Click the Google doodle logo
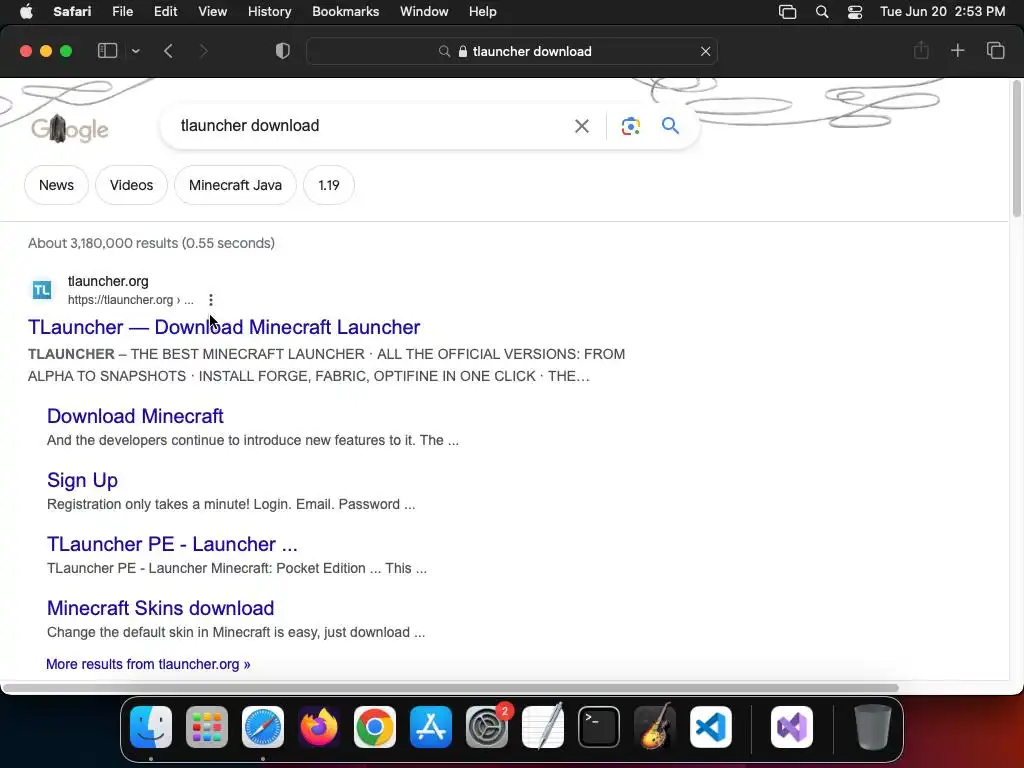Screen dimensions: 1024x768 [x=70, y=129]
